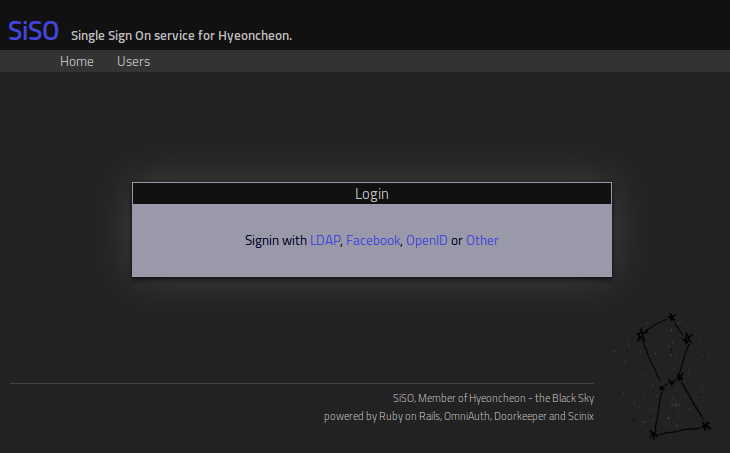Go to the Users page
Screen dimensions: 730x453
133,62
